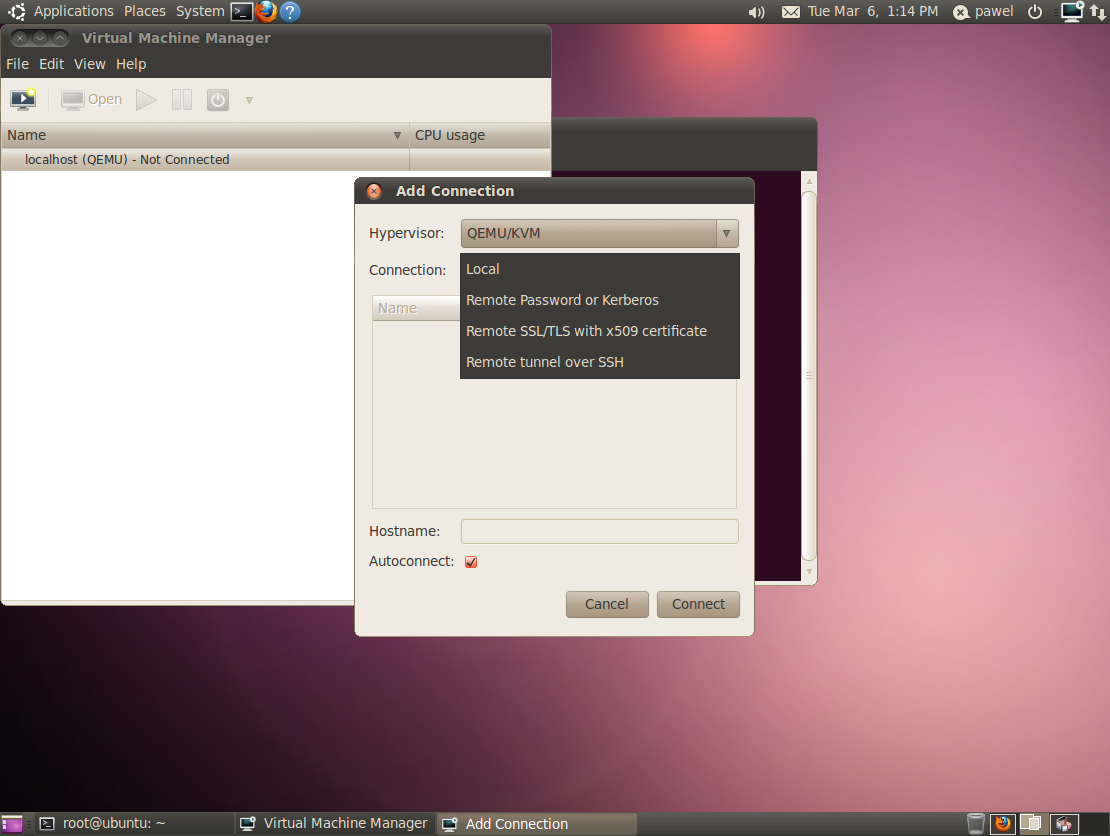Click the Connect button
Screen dimensions: 1110x836
[698, 605]
